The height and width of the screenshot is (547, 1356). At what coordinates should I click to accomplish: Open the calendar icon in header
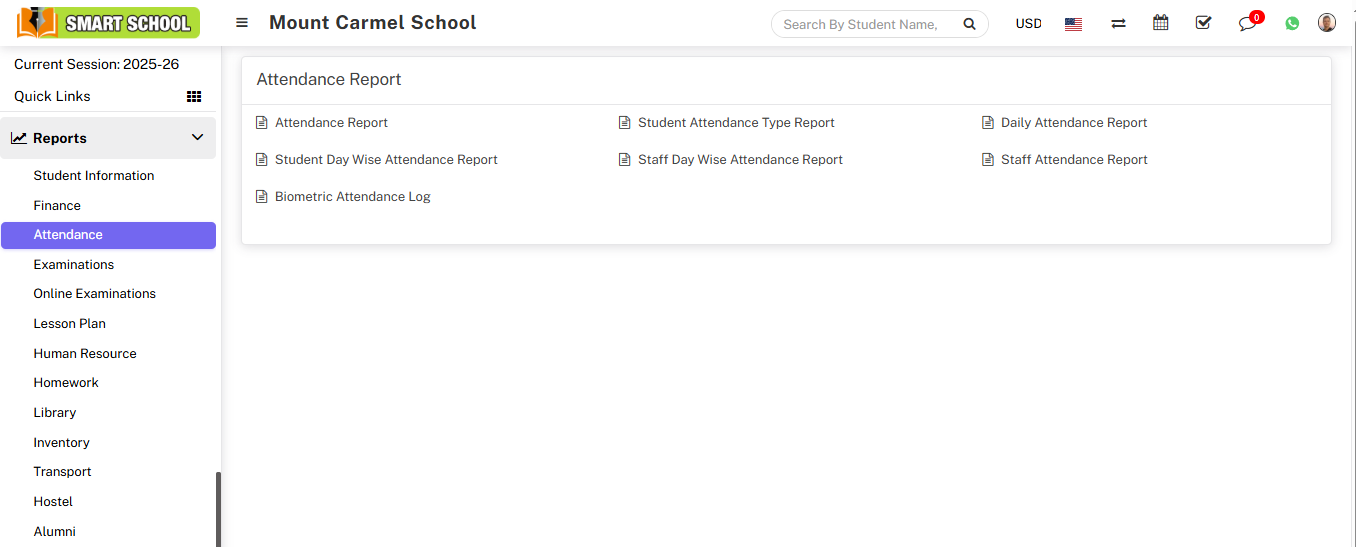pyautogui.click(x=1160, y=23)
